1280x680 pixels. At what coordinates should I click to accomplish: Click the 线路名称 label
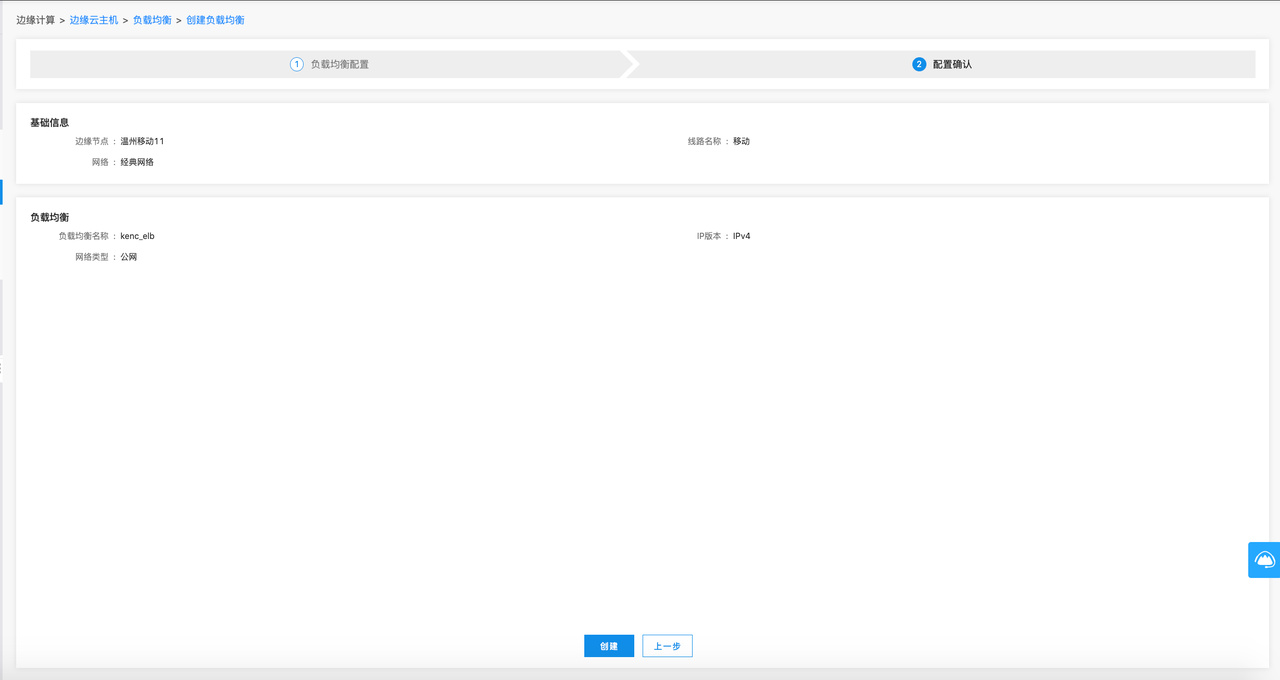click(704, 141)
